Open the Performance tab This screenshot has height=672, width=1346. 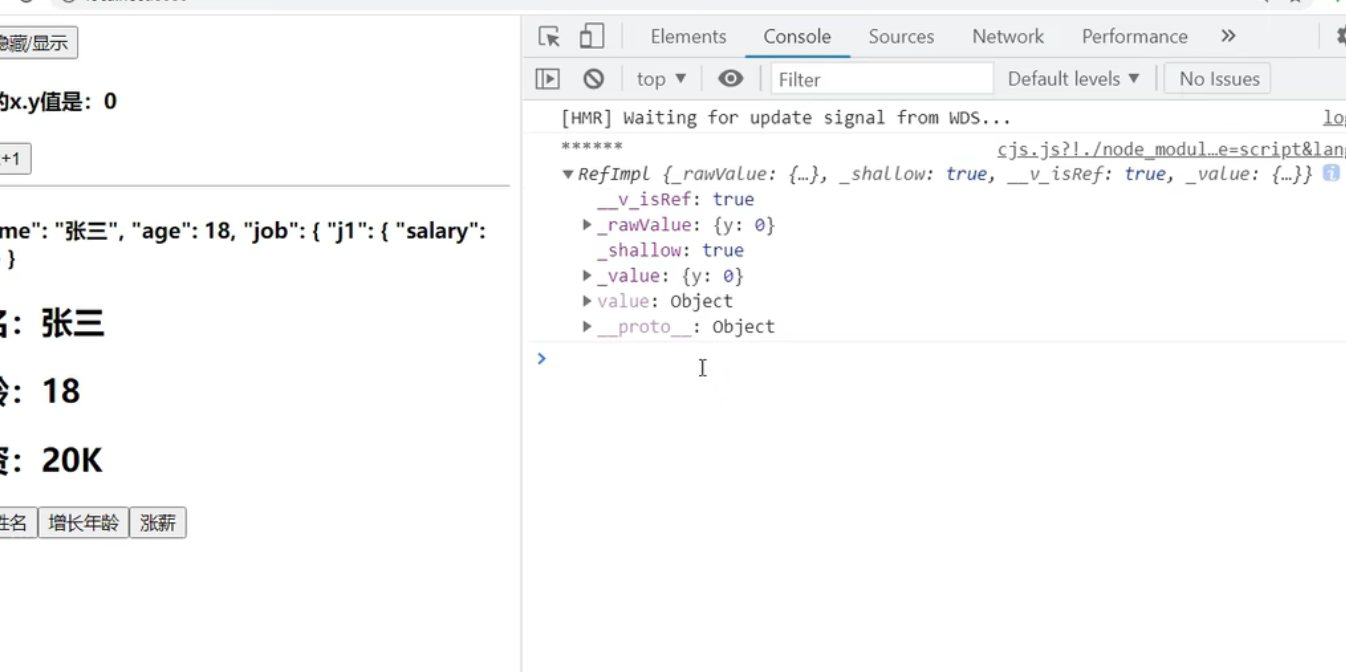[x=1135, y=37]
